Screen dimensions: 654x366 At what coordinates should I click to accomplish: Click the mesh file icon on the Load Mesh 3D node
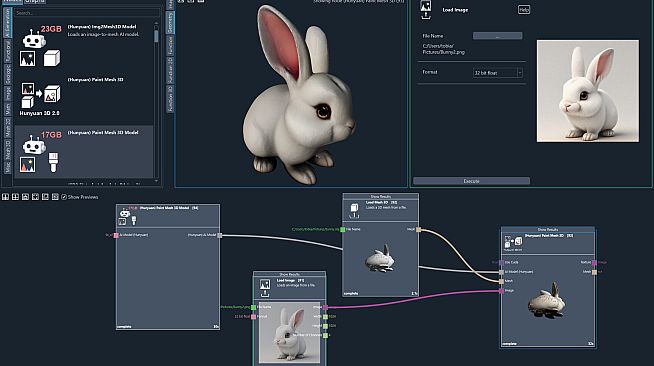click(354, 211)
